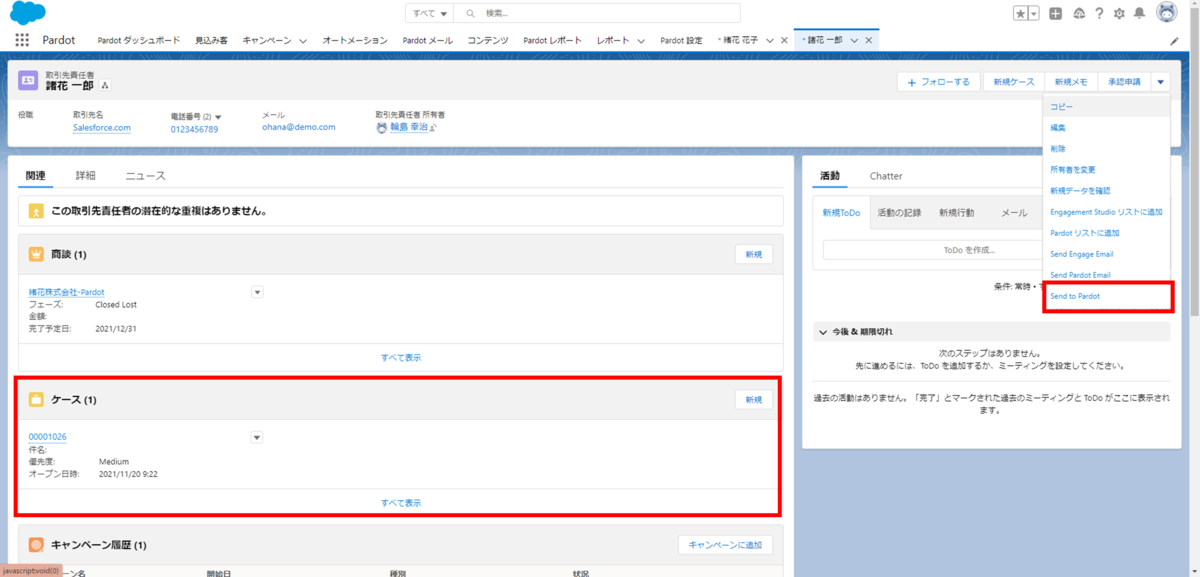Open the user avatar profile menu
This screenshot has width=1200, height=577.
[x=1167, y=13]
